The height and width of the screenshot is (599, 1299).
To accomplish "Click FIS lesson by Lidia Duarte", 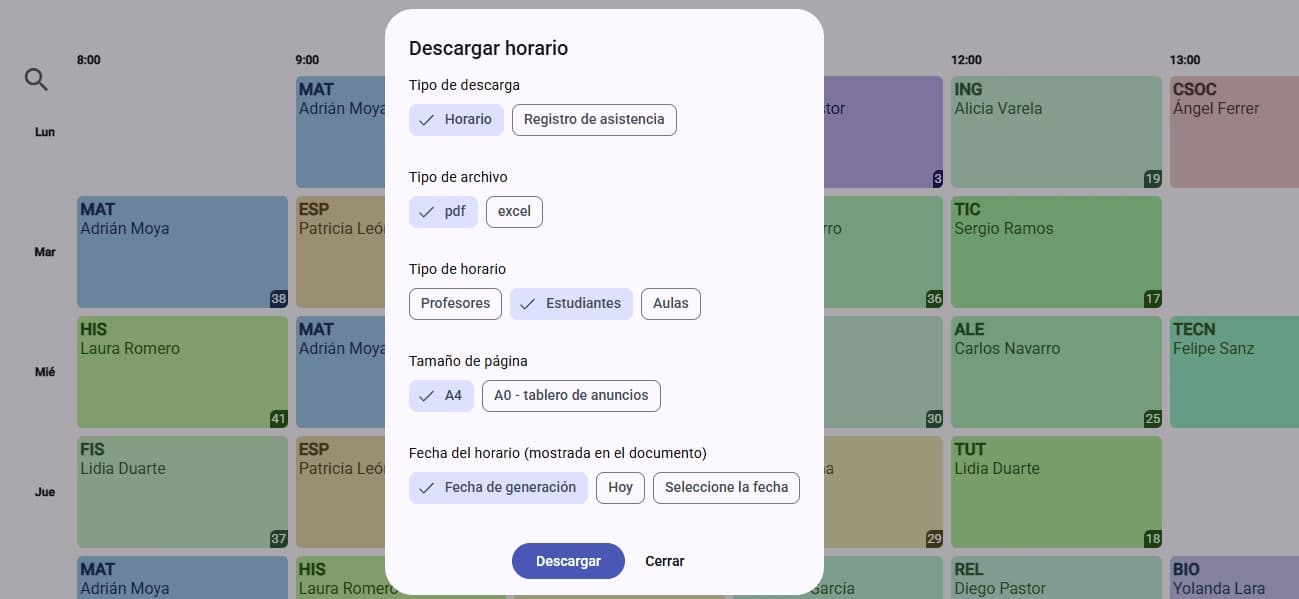I will [182, 492].
